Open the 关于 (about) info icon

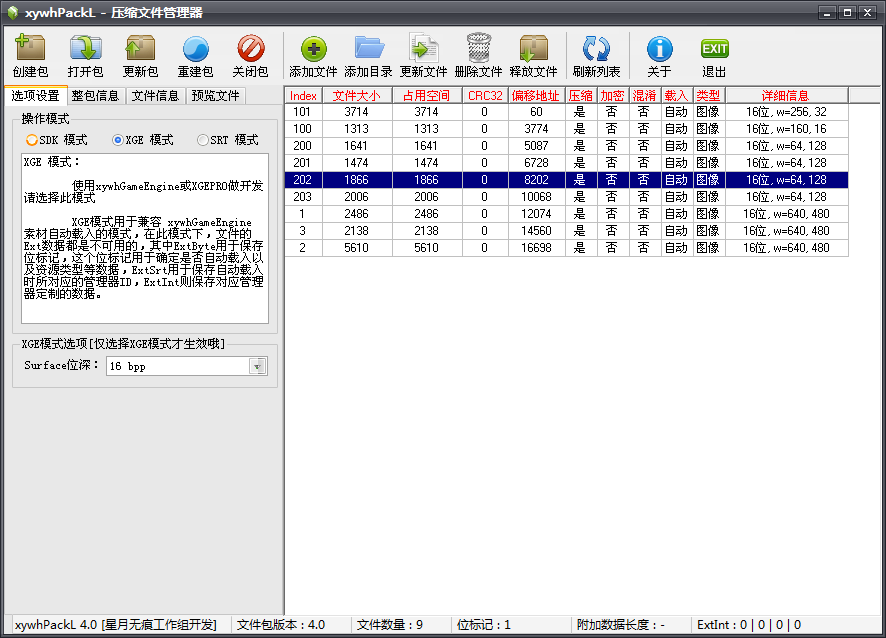[659, 55]
